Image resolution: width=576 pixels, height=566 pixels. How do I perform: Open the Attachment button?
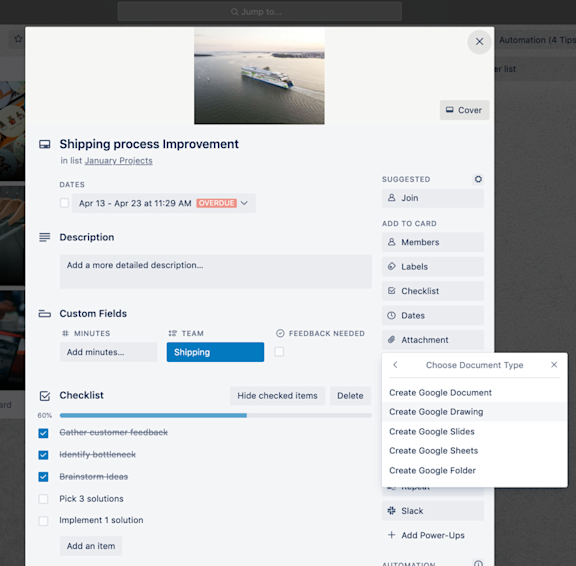tap(433, 340)
